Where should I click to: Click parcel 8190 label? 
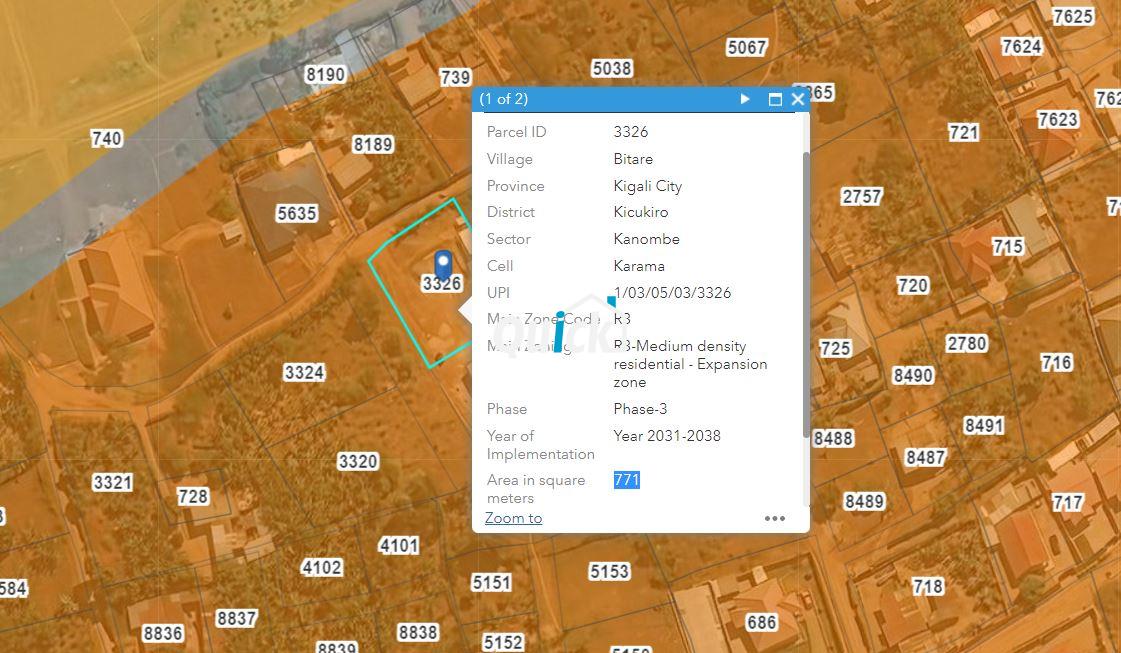coord(325,74)
